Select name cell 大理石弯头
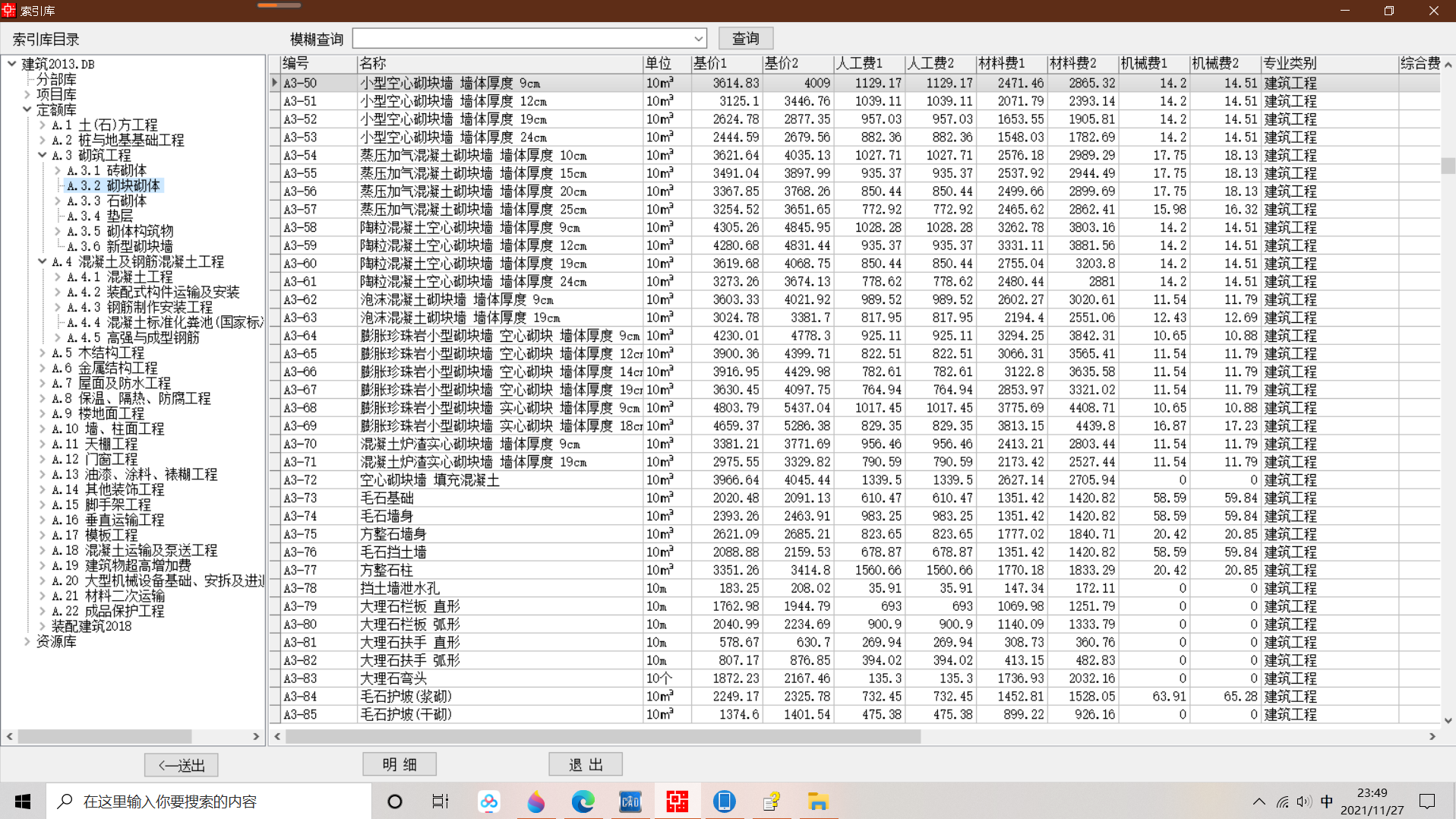The width and height of the screenshot is (1456, 819). 500,678
